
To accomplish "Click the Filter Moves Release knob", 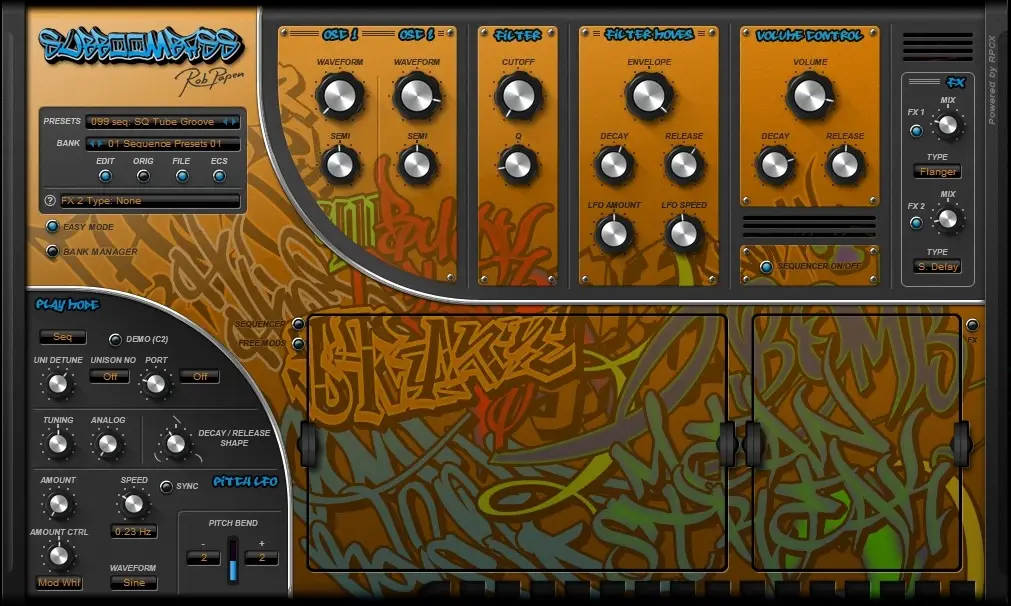I will 684,164.
